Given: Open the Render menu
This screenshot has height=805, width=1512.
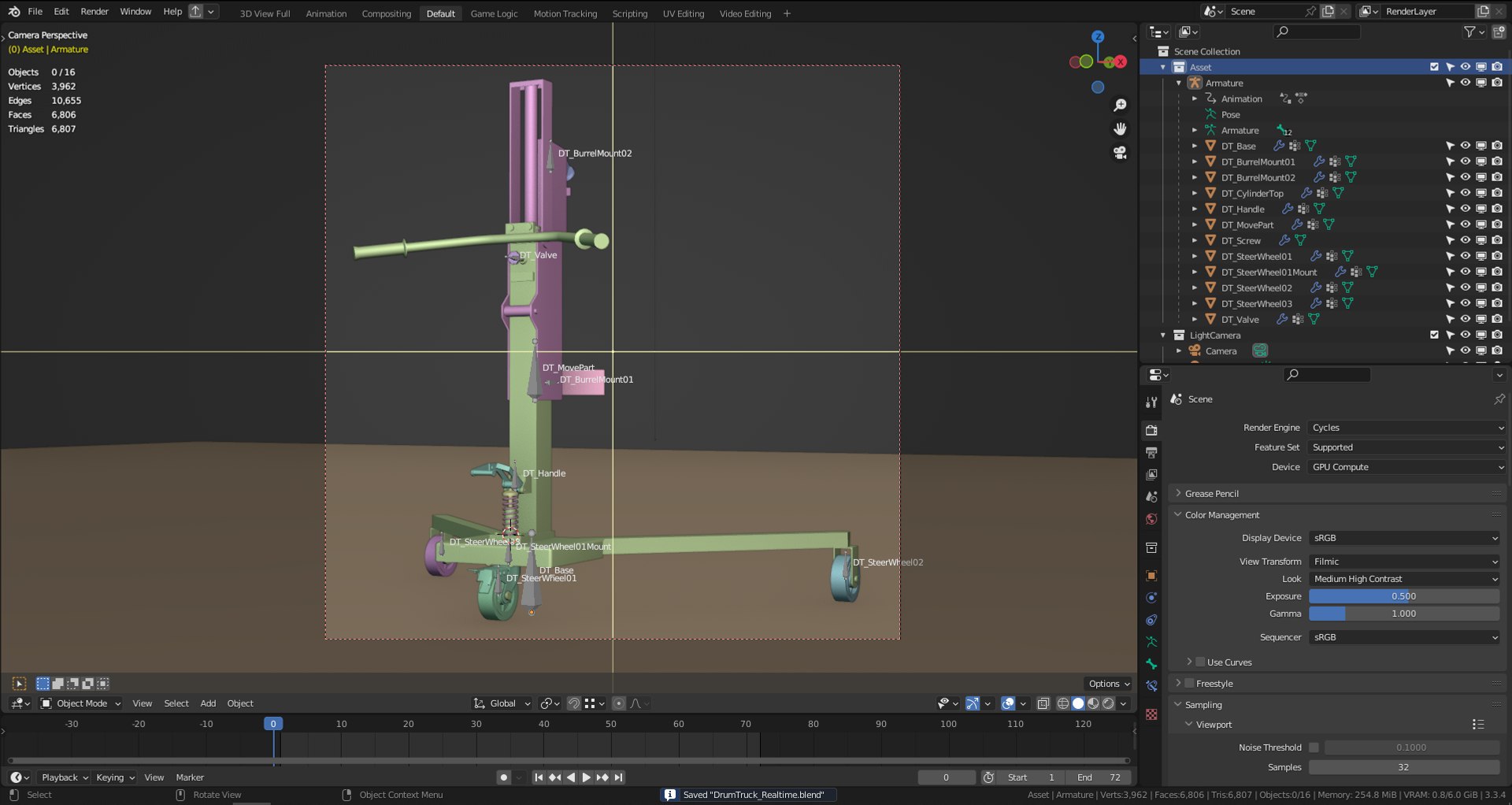Looking at the screenshot, I should 94,12.
